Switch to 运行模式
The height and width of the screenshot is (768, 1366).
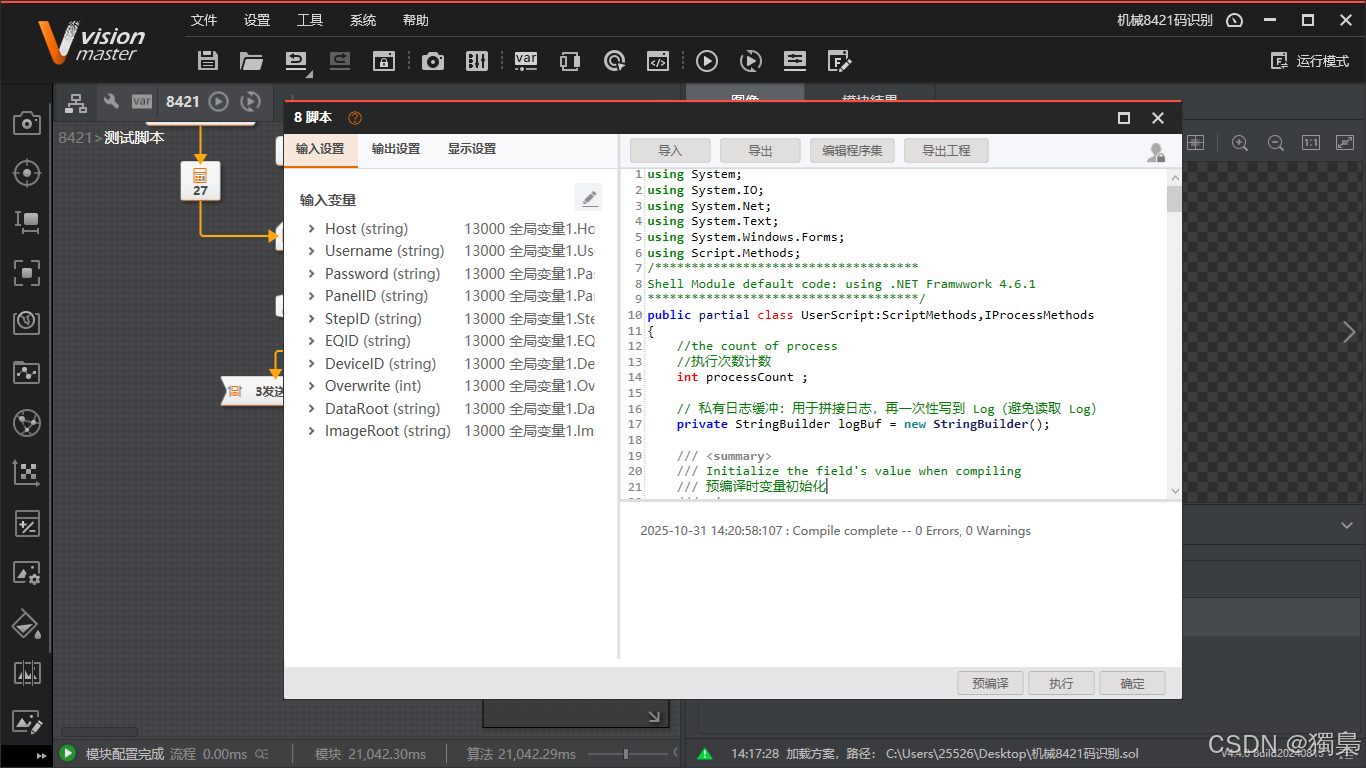click(x=1309, y=61)
